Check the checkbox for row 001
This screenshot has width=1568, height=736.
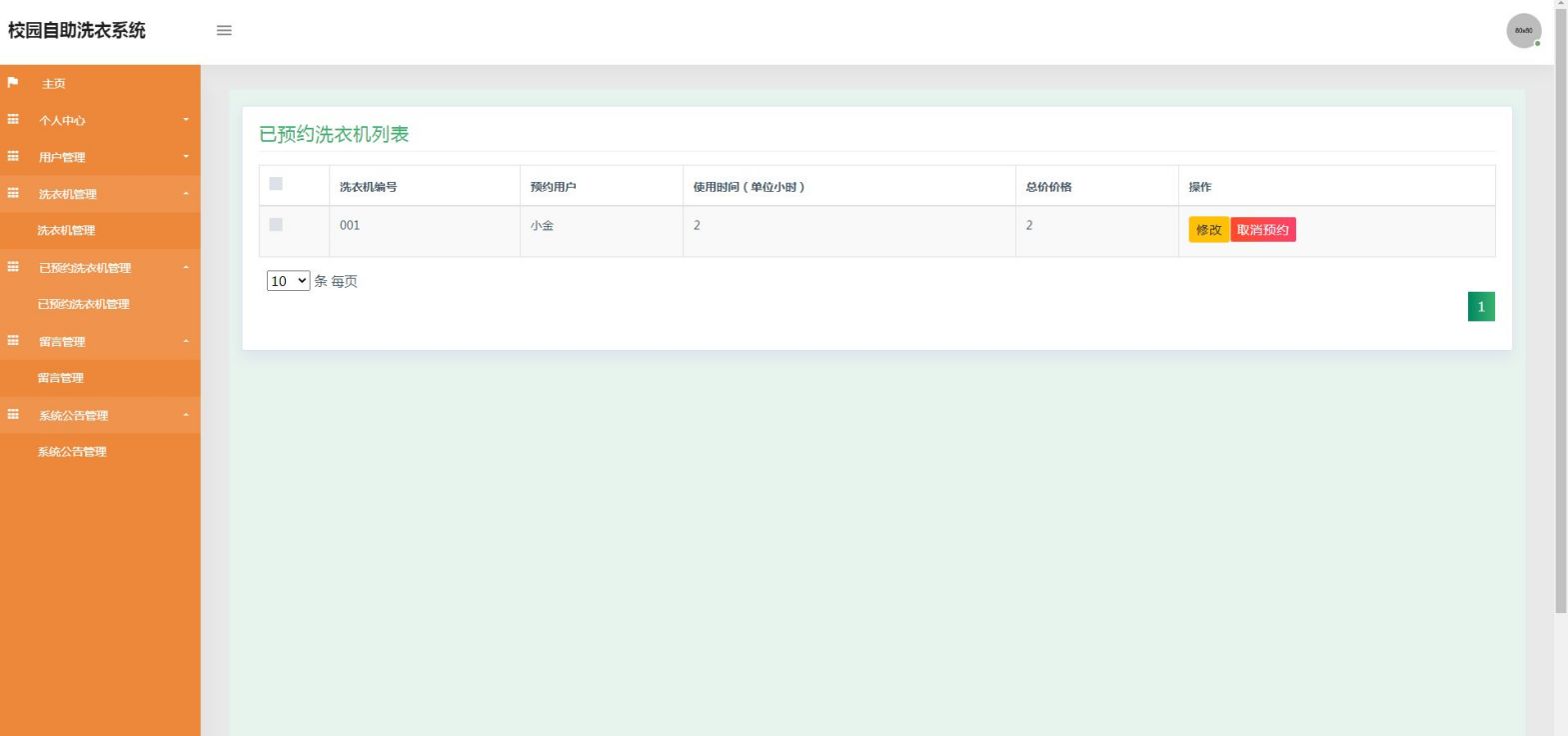pos(276,225)
